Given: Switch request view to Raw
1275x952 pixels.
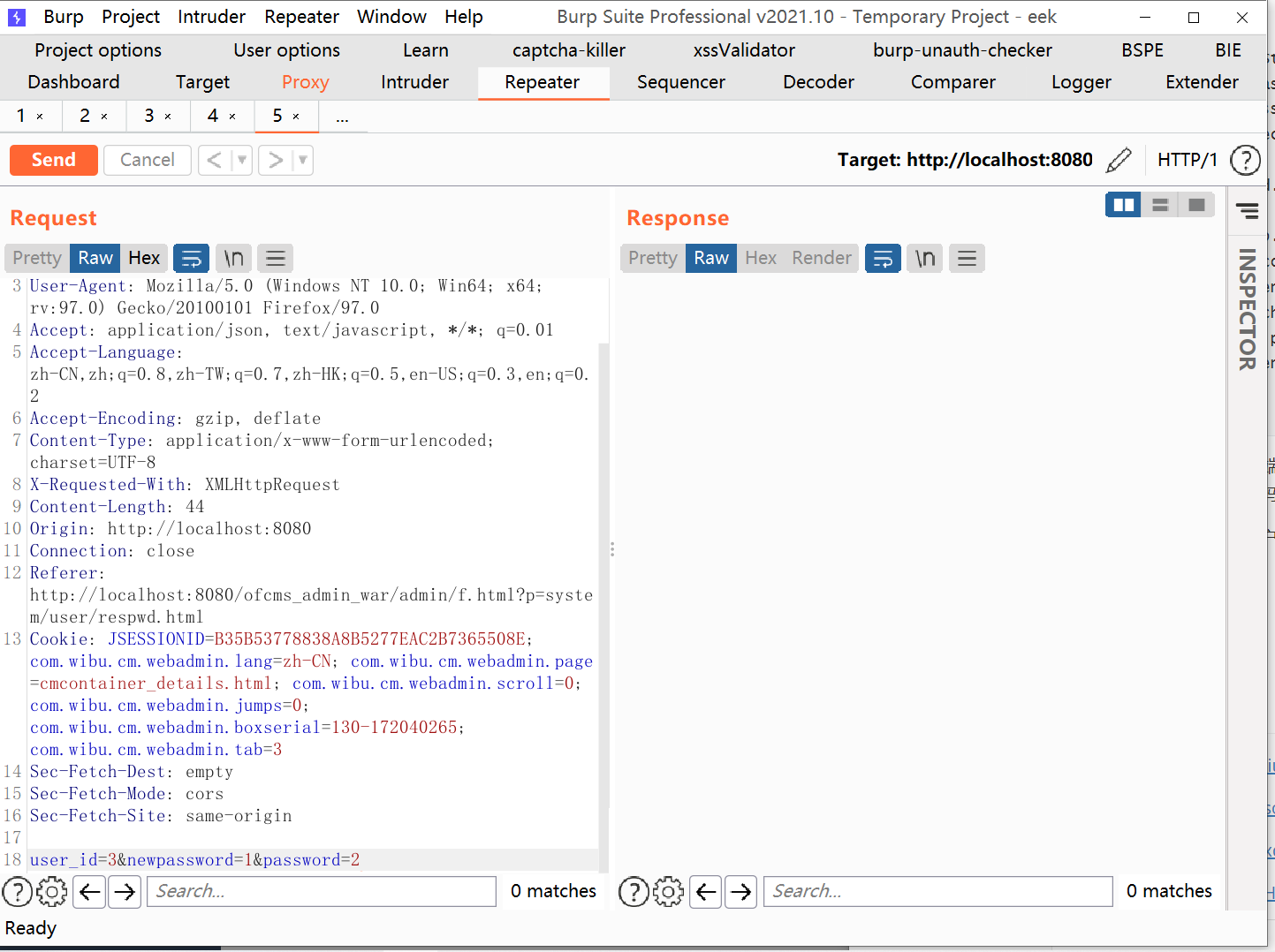Looking at the screenshot, I should pyautogui.click(x=95, y=258).
